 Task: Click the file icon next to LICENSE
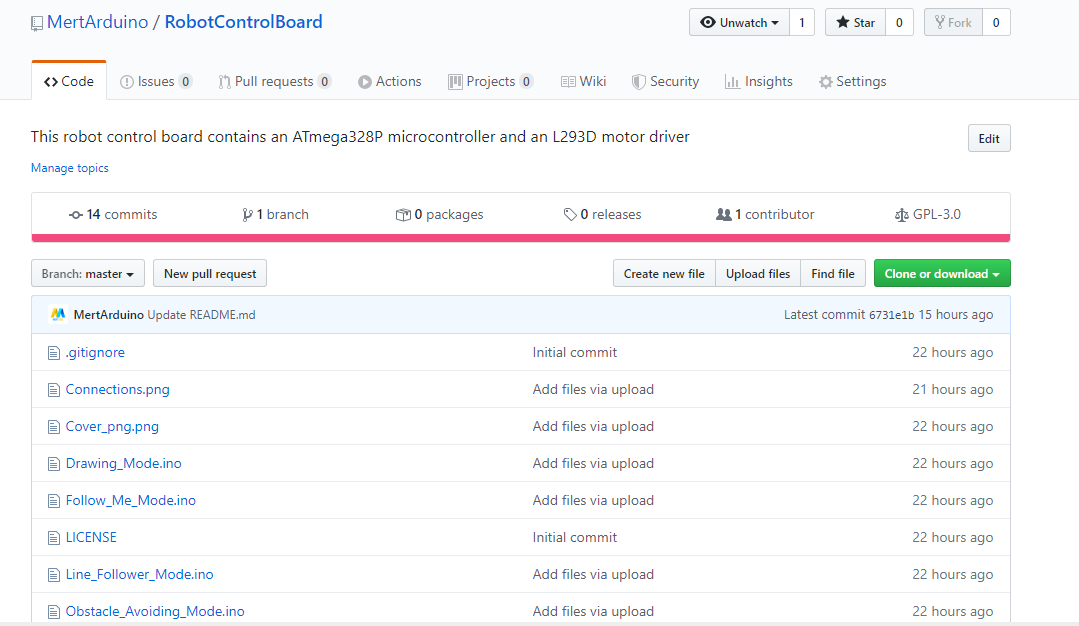coord(54,539)
